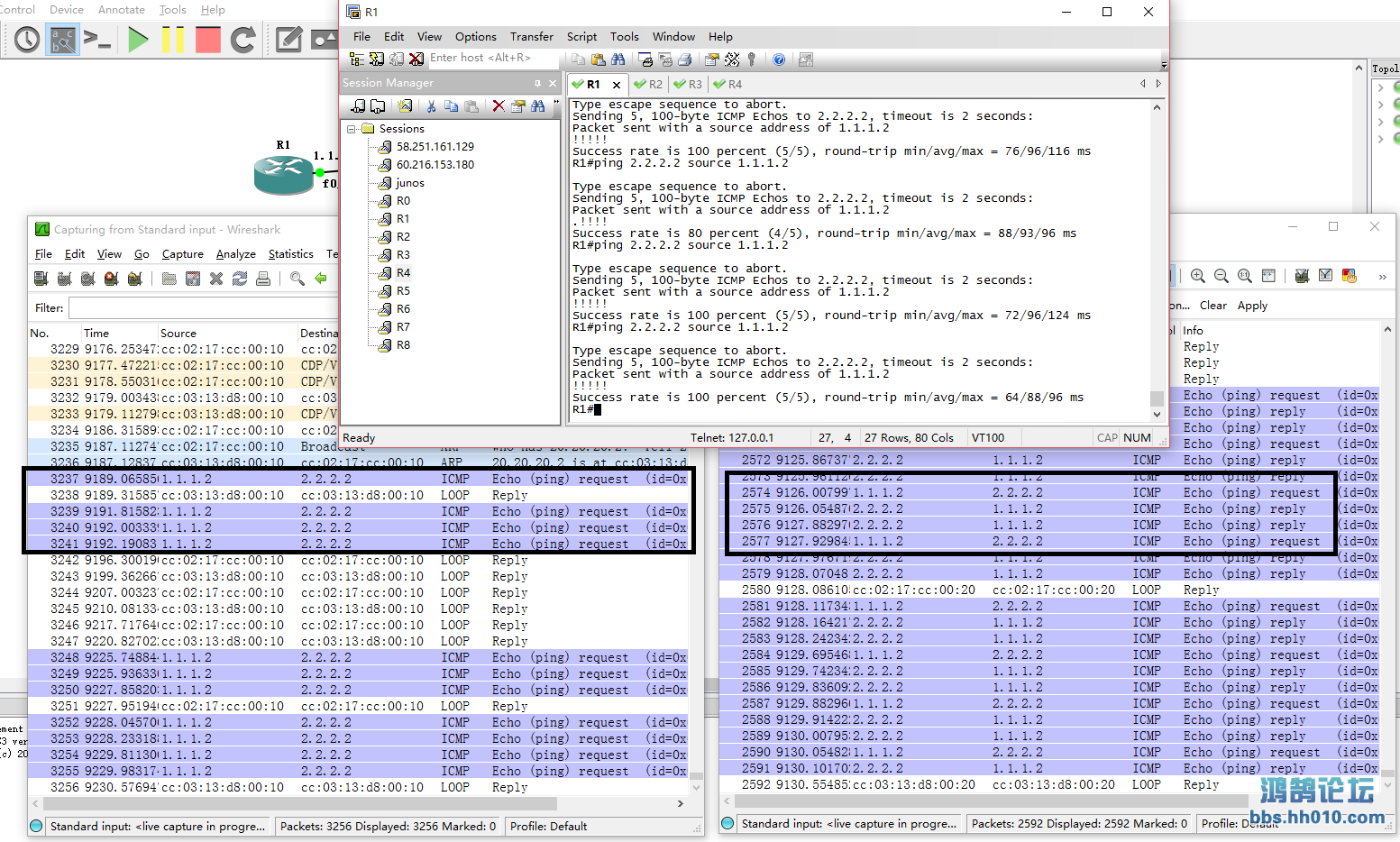Click the Zoom In icon in the right Wireshark toolbar

pos(1198,276)
